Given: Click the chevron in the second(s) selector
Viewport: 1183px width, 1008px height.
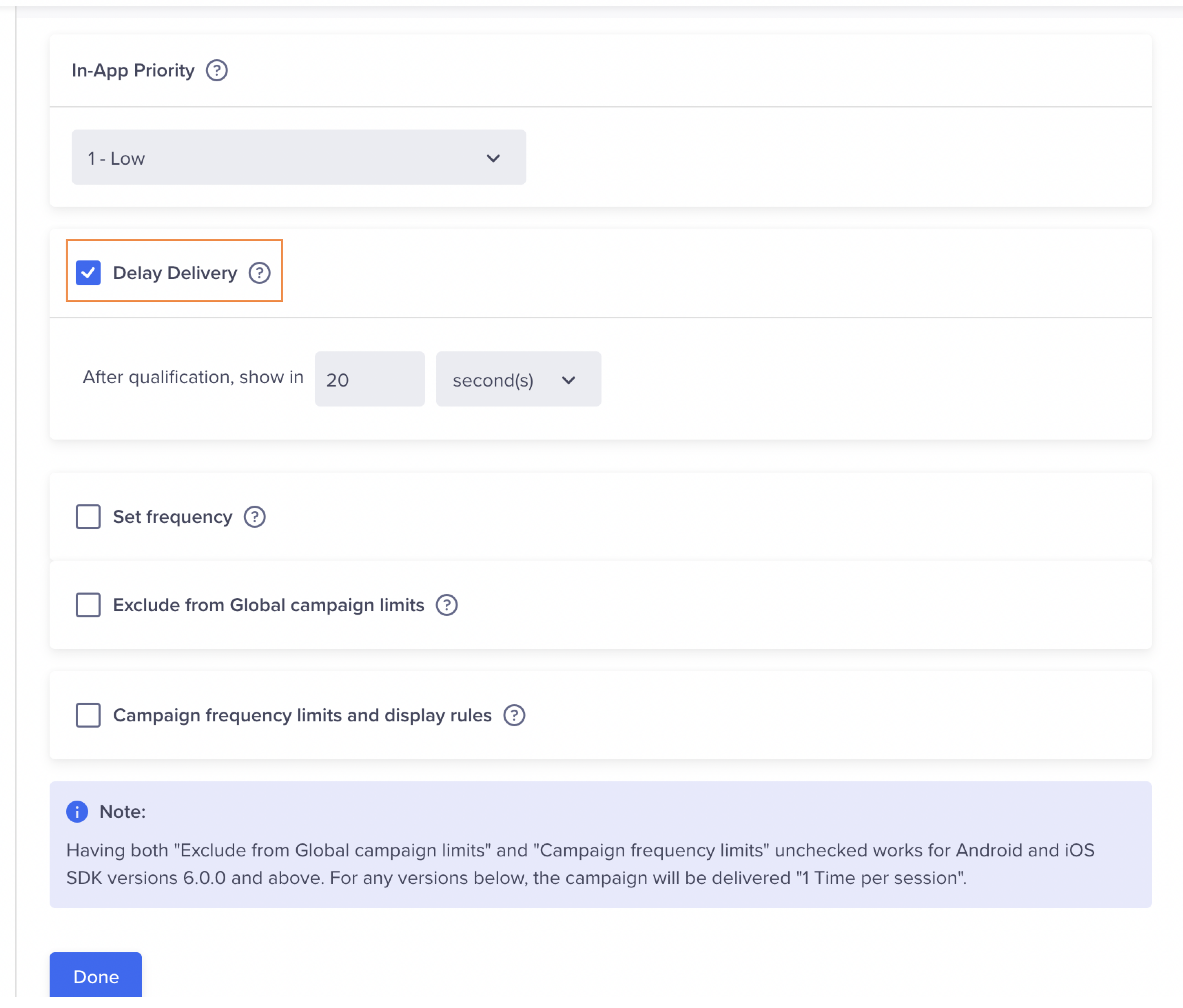Looking at the screenshot, I should [569, 380].
